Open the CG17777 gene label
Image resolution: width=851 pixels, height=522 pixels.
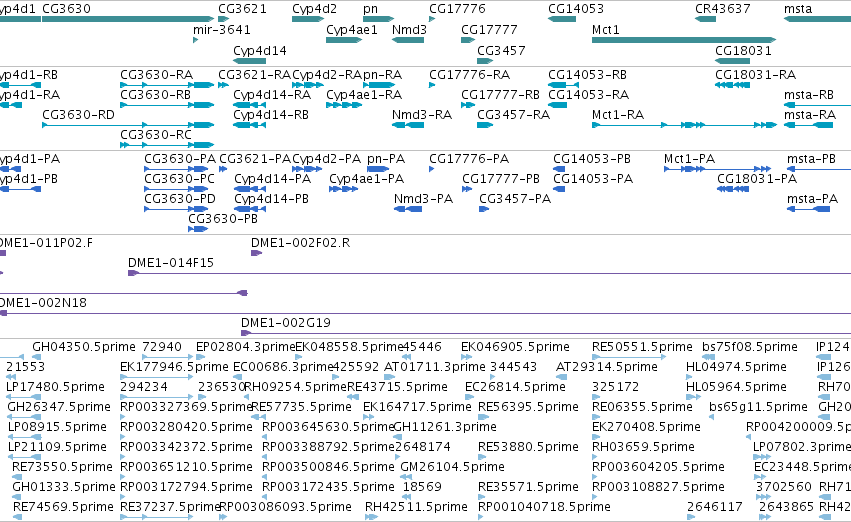(x=489, y=29)
